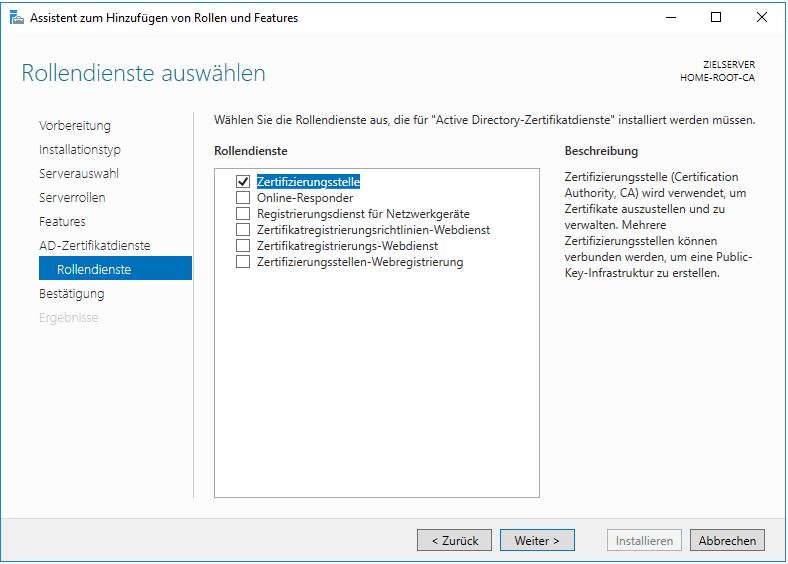Image resolution: width=788 pixels, height=564 pixels.
Task: Tick Zertifikatregistrierungsrichtlinien-Webdienst checkbox
Action: tap(242, 230)
